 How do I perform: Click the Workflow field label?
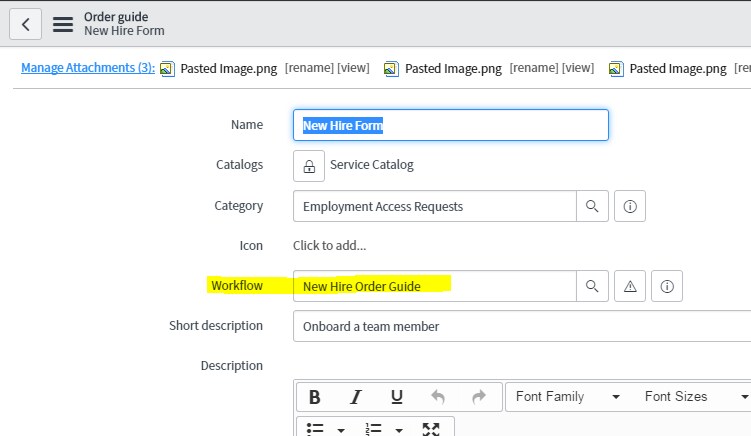point(237,286)
